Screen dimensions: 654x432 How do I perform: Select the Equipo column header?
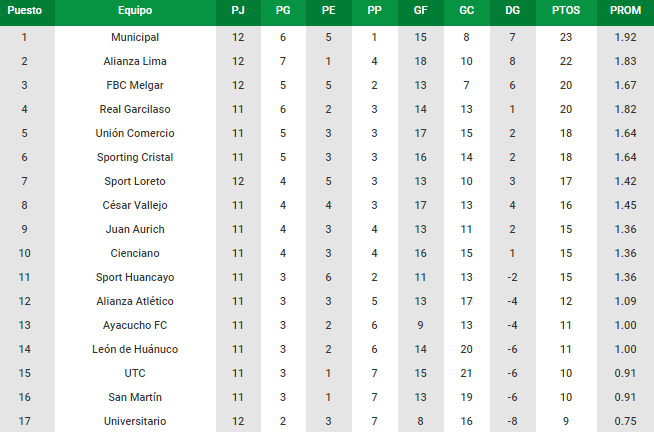(x=135, y=10)
